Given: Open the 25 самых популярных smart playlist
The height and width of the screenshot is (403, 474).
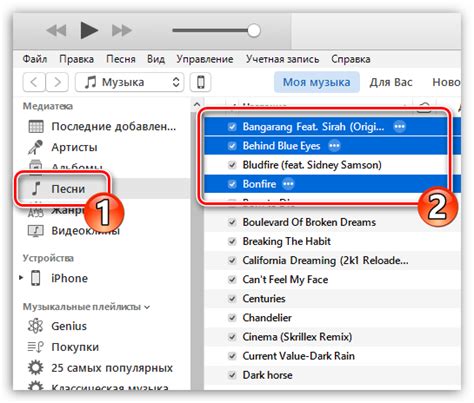Looking at the screenshot, I should (x=112, y=368).
